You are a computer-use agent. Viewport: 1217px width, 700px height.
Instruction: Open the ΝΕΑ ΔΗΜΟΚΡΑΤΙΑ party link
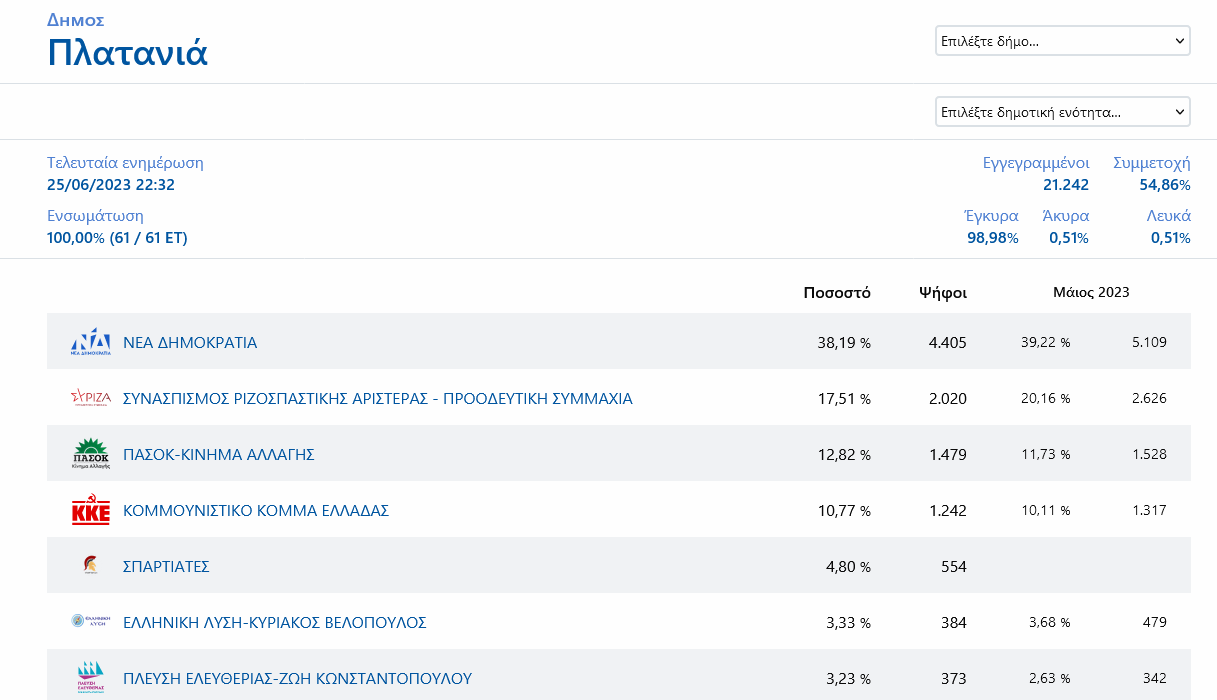point(190,342)
